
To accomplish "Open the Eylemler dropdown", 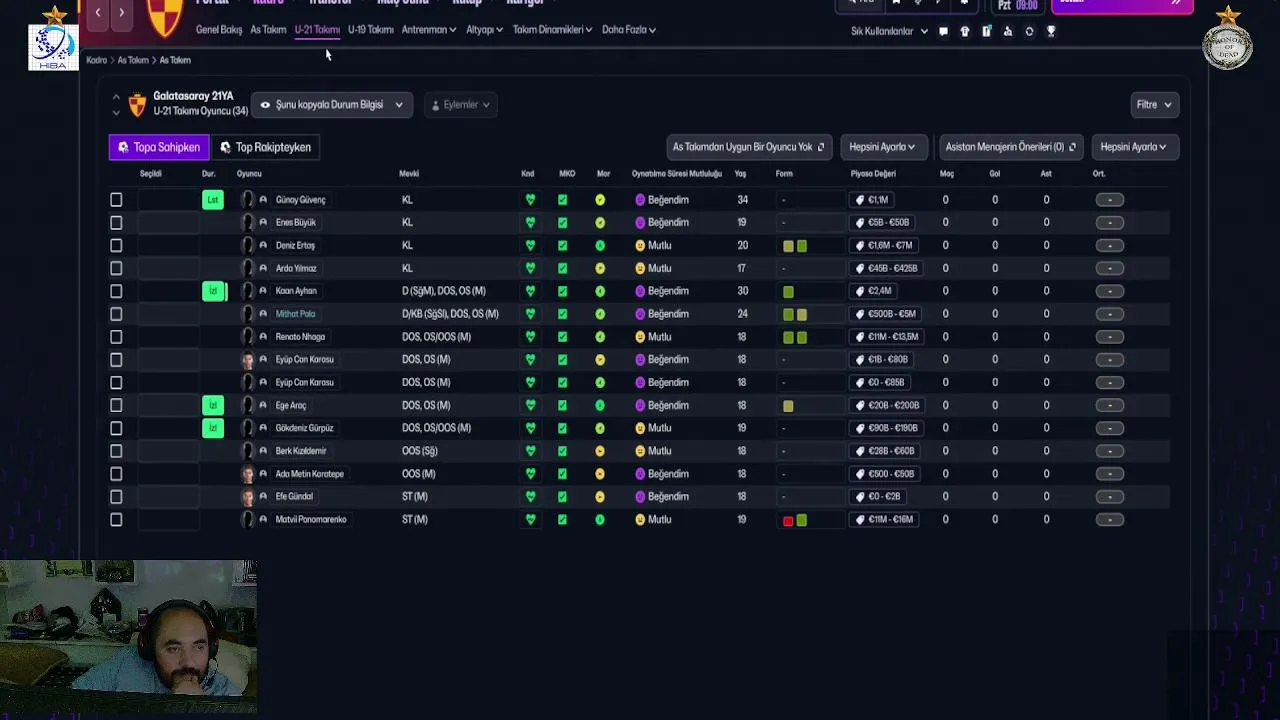I will coord(461,105).
